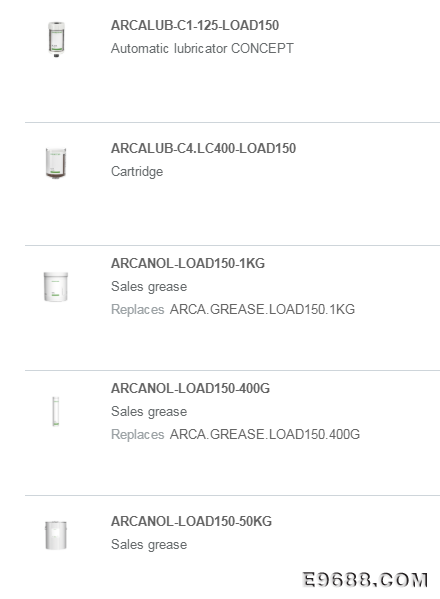Click the 'Automatic lubricator CONCEPT' description
Viewport: 440px width, 599px height.
coord(202,49)
